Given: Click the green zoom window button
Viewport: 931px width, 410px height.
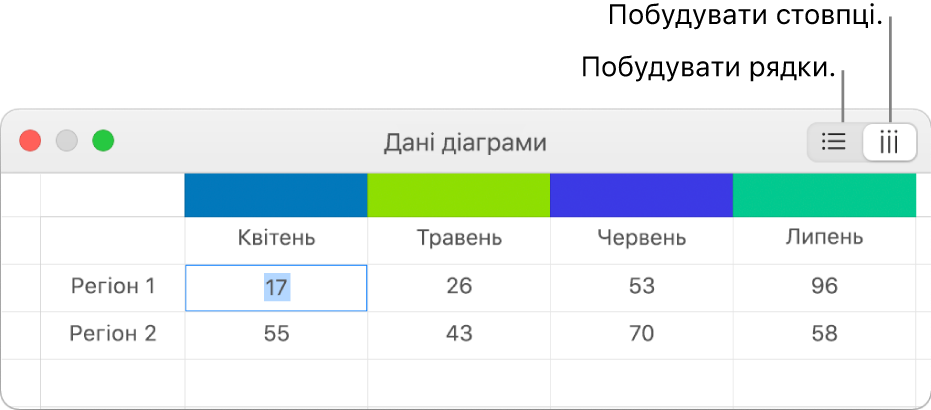Looking at the screenshot, I should tap(103, 141).
